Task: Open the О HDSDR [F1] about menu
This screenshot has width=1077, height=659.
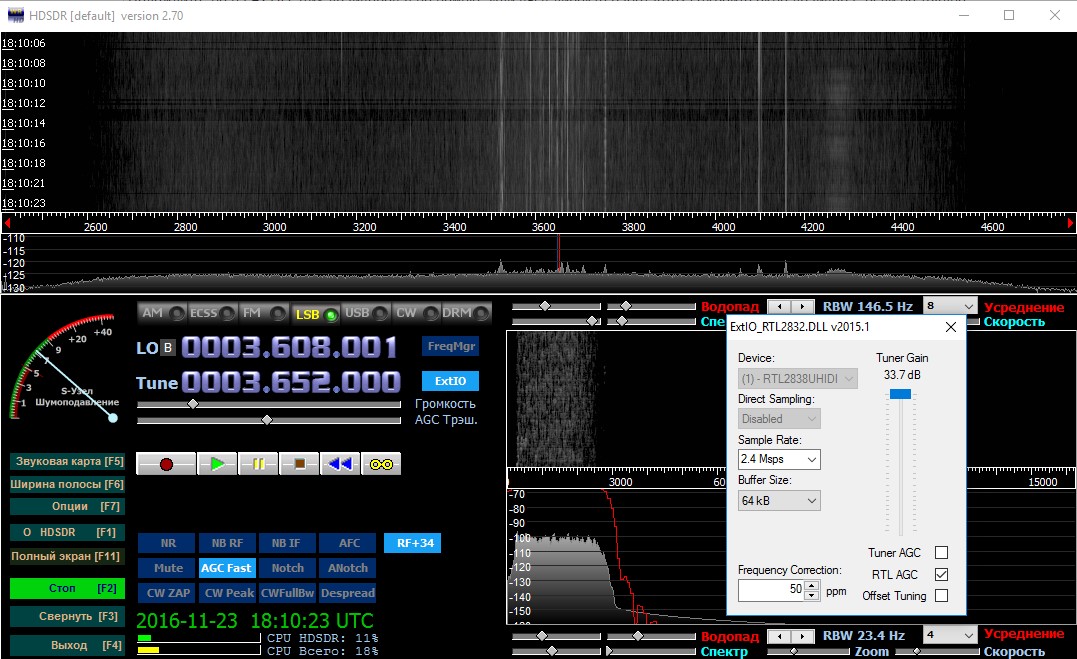Action: pos(67,533)
